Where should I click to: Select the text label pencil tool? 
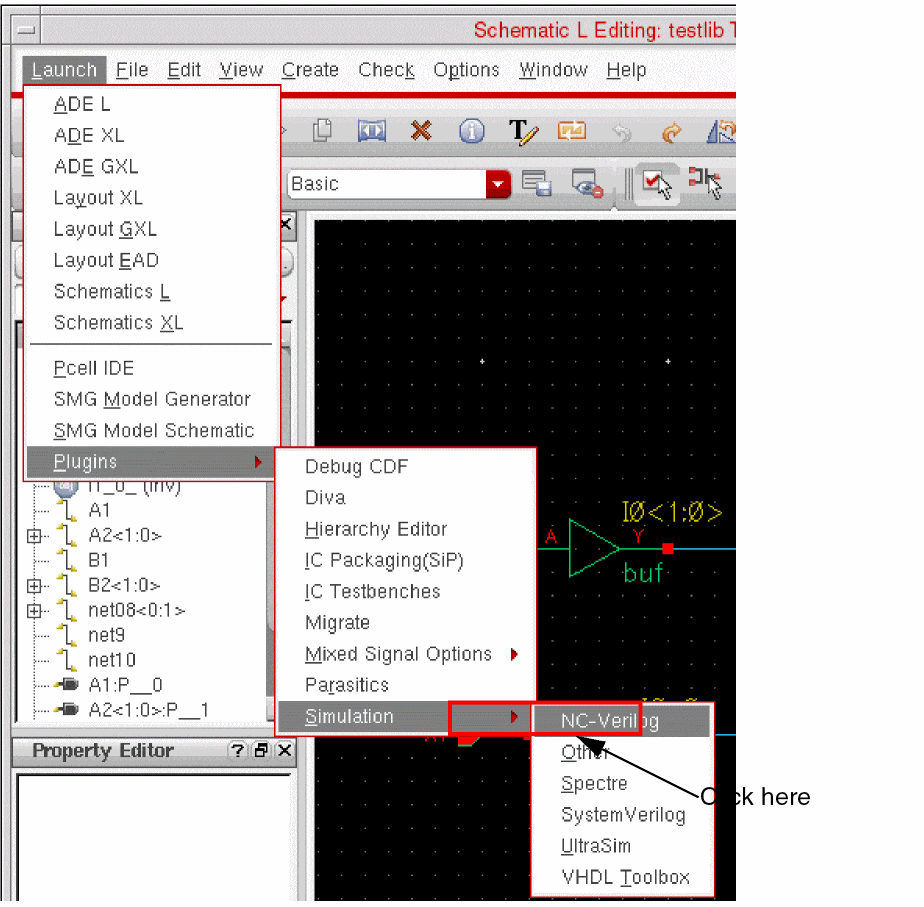tap(523, 131)
